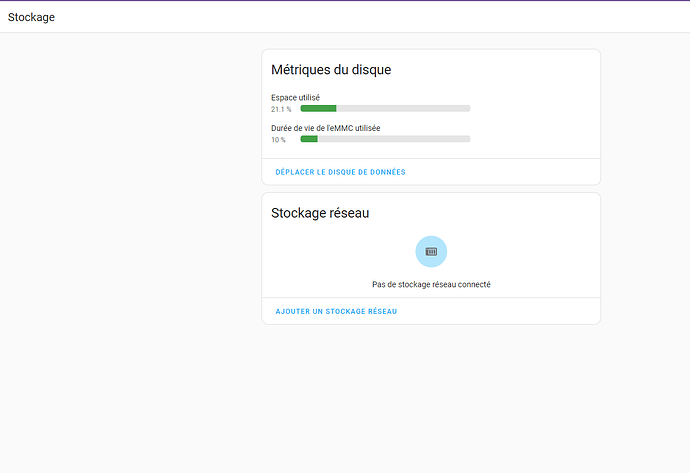This screenshot has height=473, width=690.
Task: Click the Espace utilisé label
Action: (295, 97)
